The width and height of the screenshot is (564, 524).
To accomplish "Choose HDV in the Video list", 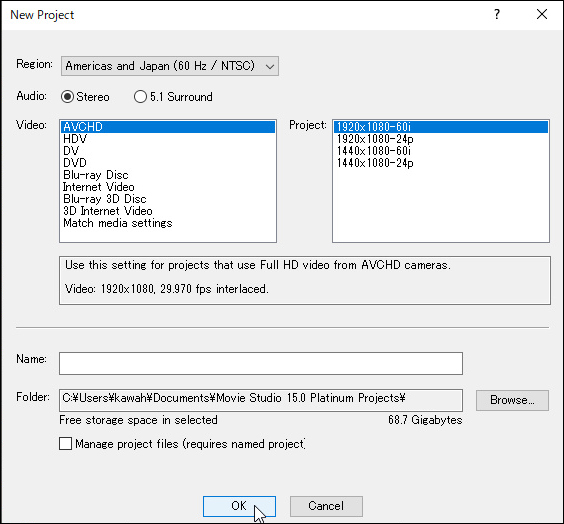I will pos(168,139).
